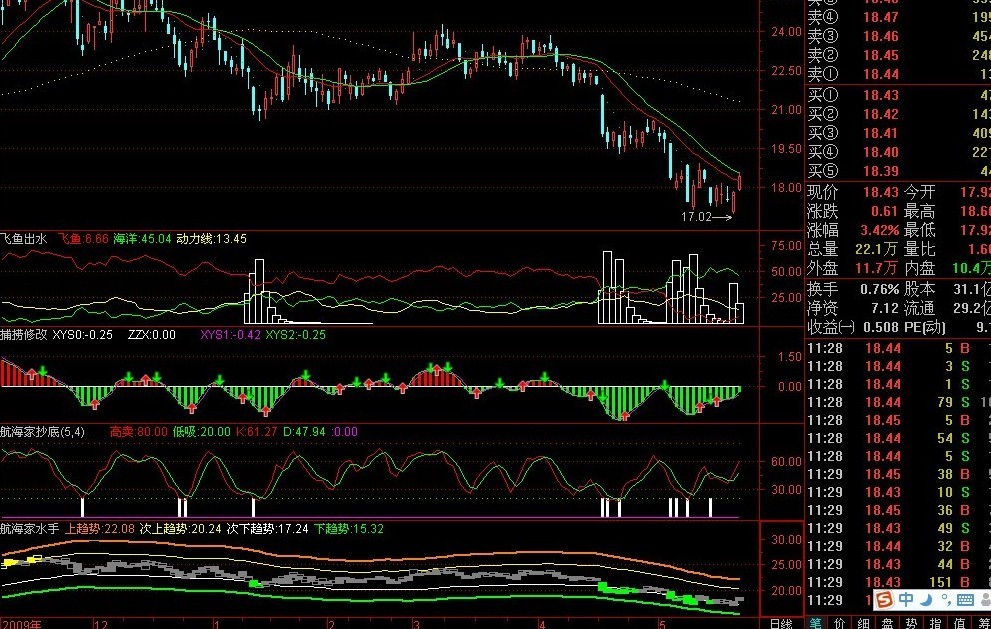
Task: Open the 细 detail tab
Action: (x=862, y=622)
